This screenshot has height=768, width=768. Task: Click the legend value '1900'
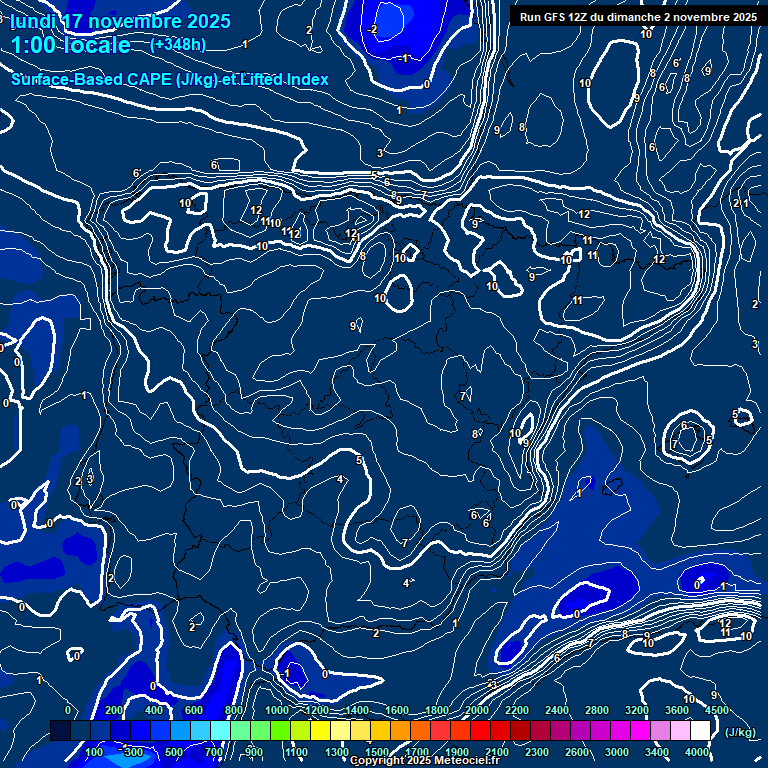coord(457,752)
